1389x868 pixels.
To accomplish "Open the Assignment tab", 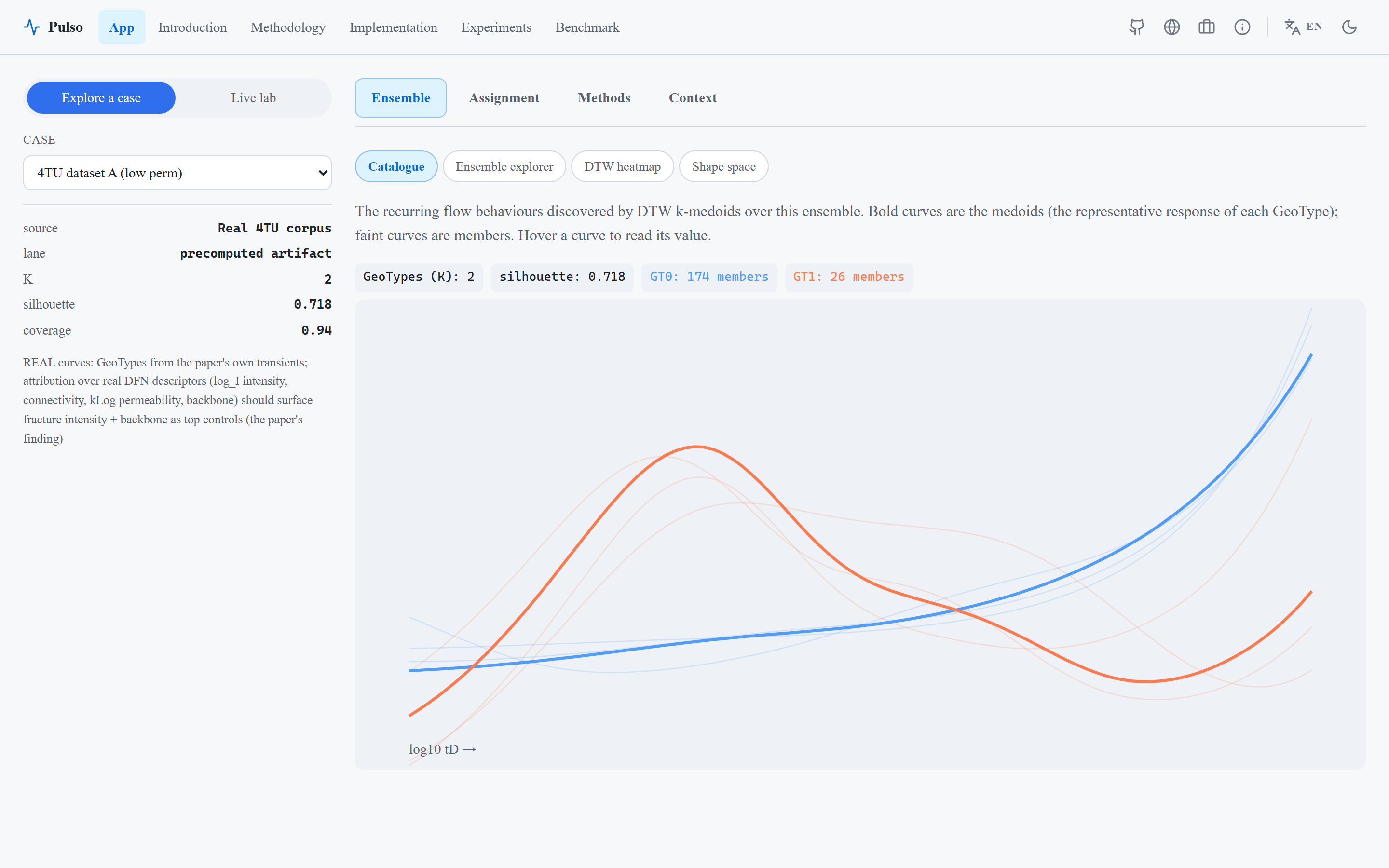I will pyautogui.click(x=504, y=97).
